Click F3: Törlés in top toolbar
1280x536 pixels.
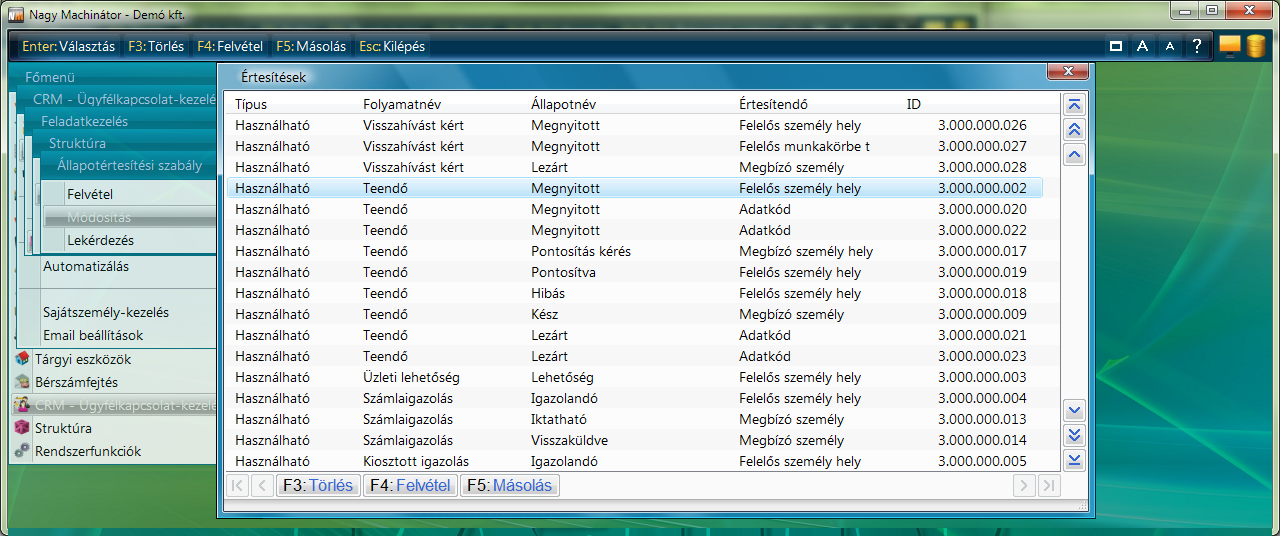point(156,46)
